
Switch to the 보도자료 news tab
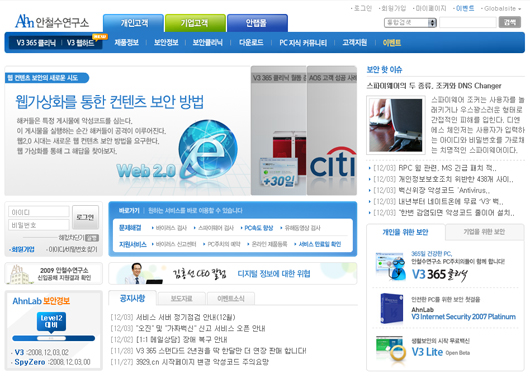click(x=182, y=299)
